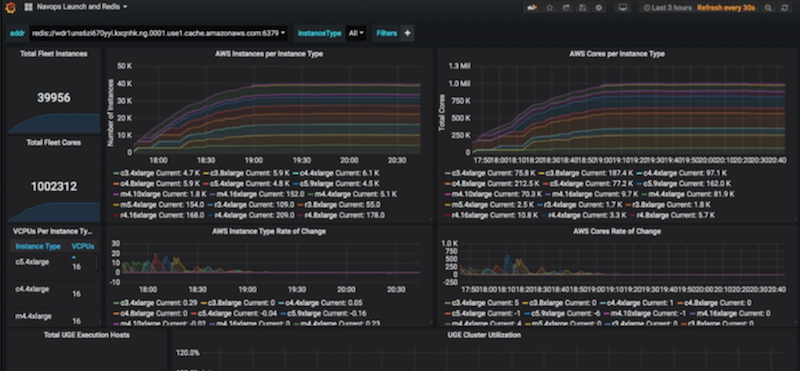The width and height of the screenshot is (800, 371).
Task: Click the addr variable label
Action: [17, 33]
